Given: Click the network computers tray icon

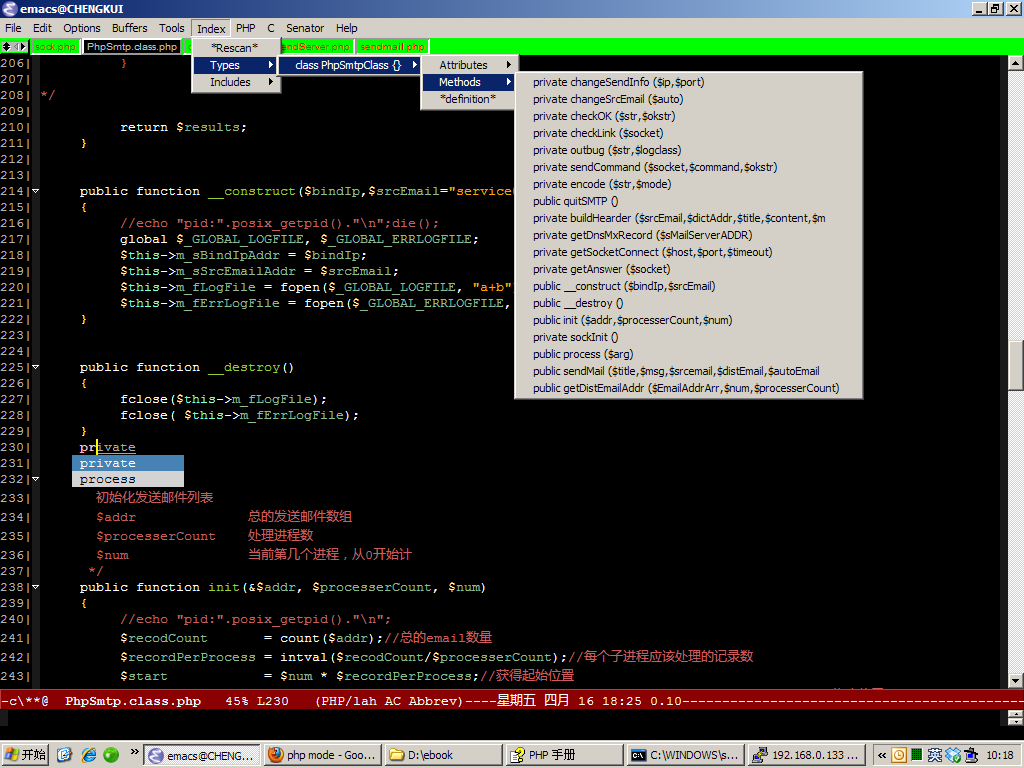Looking at the screenshot, I should [972, 756].
